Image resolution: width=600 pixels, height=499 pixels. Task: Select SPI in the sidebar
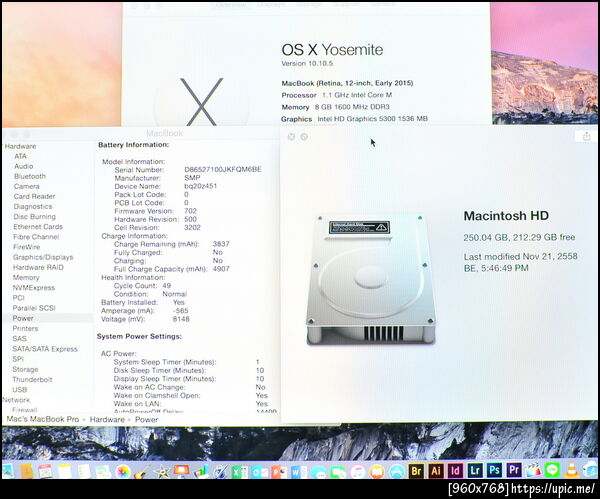[18, 359]
